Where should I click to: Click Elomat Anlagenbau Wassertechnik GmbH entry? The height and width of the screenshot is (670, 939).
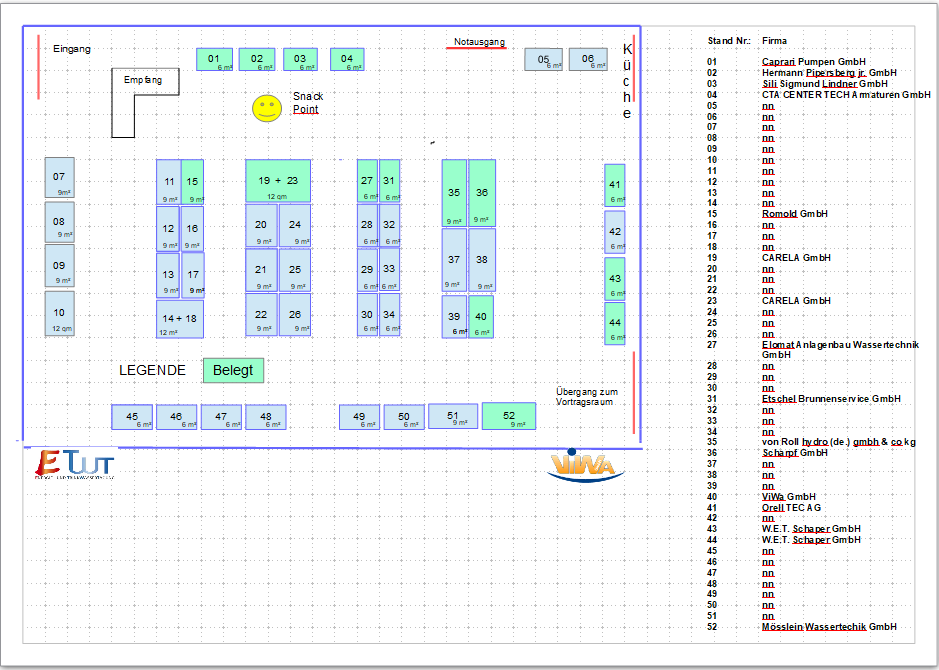[840, 350]
